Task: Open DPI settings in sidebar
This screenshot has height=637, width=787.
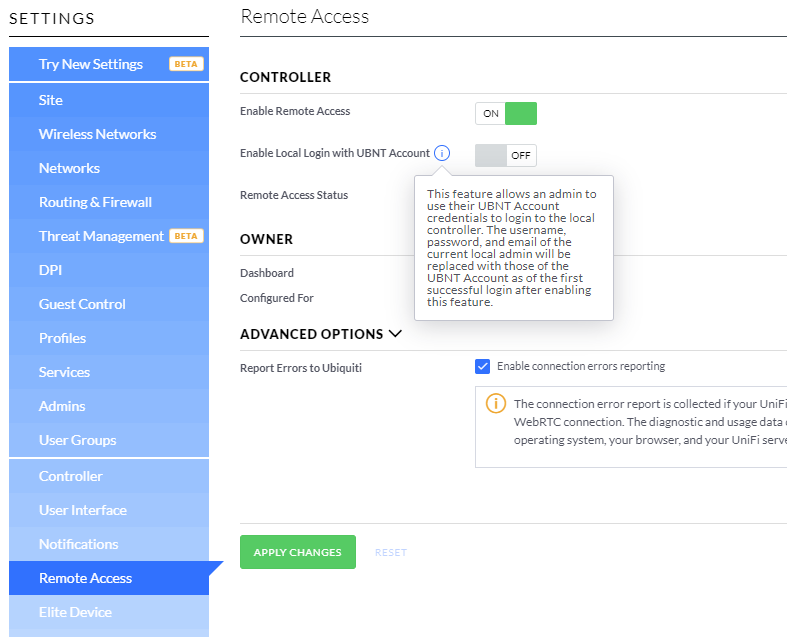Action: pos(50,270)
